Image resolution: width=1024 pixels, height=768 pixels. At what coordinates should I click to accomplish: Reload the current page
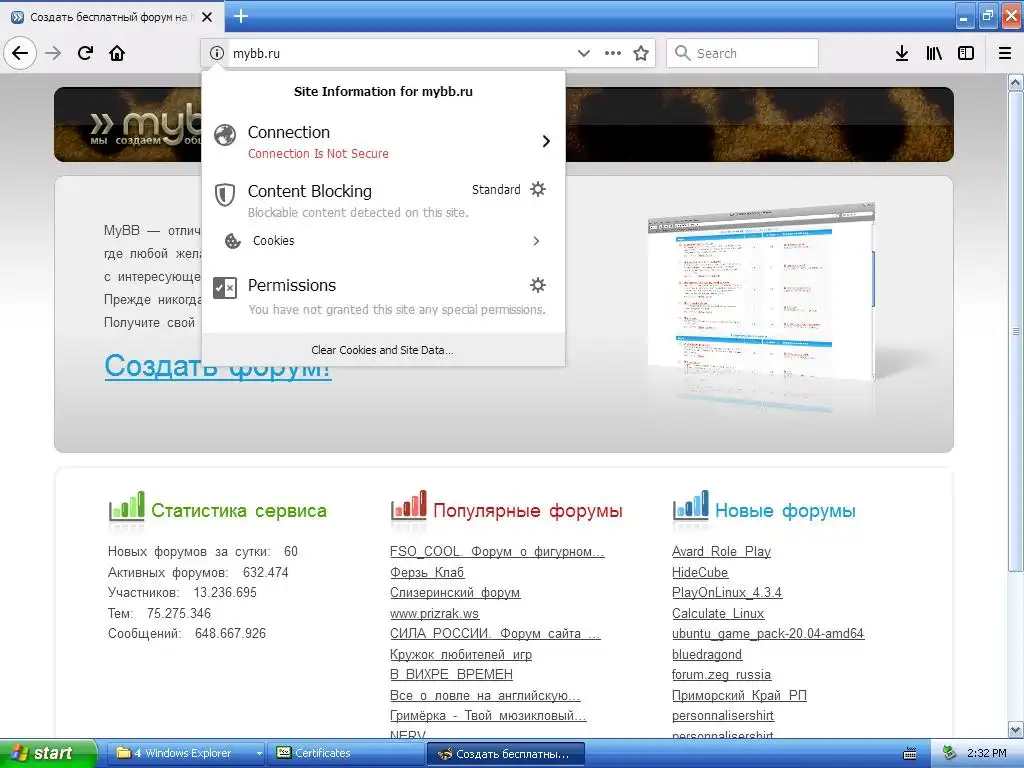[85, 53]
